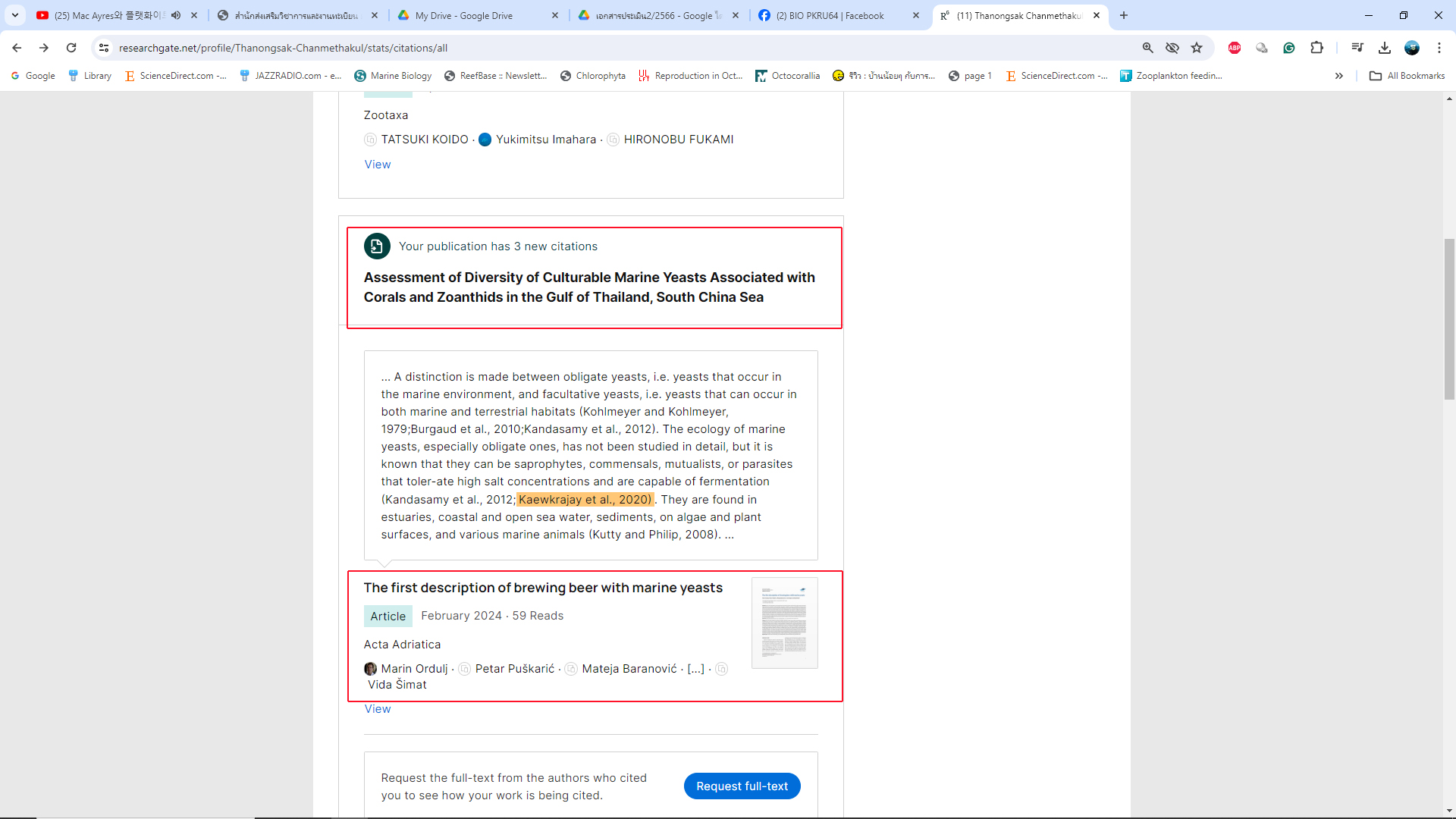Click the zoom magnifier icon in address bar
Viewport: 1456px width, 819px height.
pyautogui.click(x=1147, y=48)
